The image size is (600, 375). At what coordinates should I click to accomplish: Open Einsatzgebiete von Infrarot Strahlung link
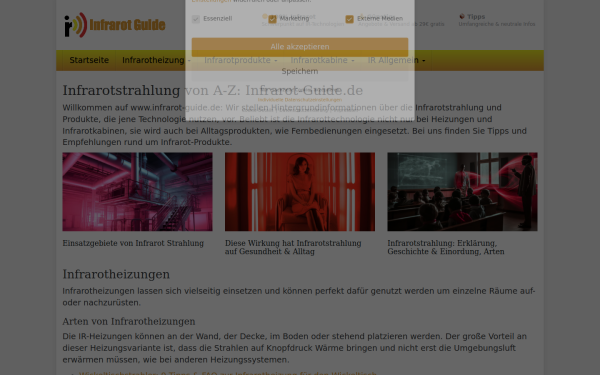[133, 243]
